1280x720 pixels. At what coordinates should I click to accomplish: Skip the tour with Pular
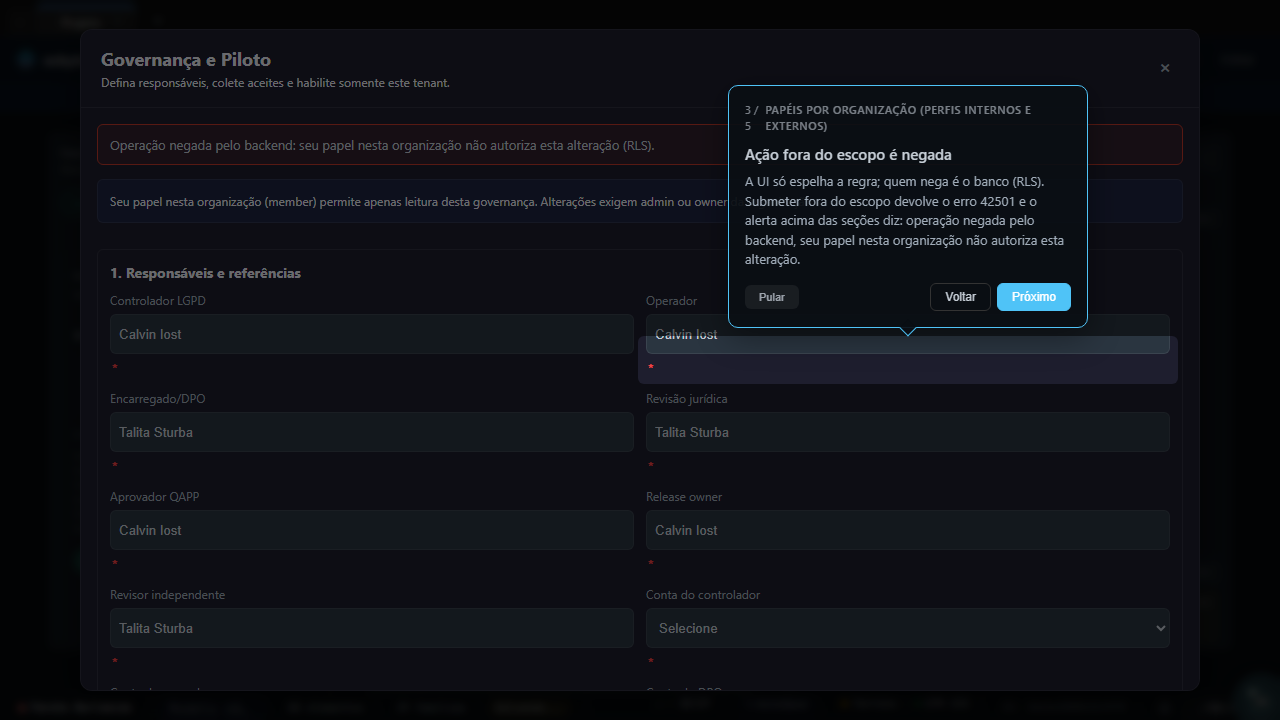pyautogui.click(x=772, y=297)
